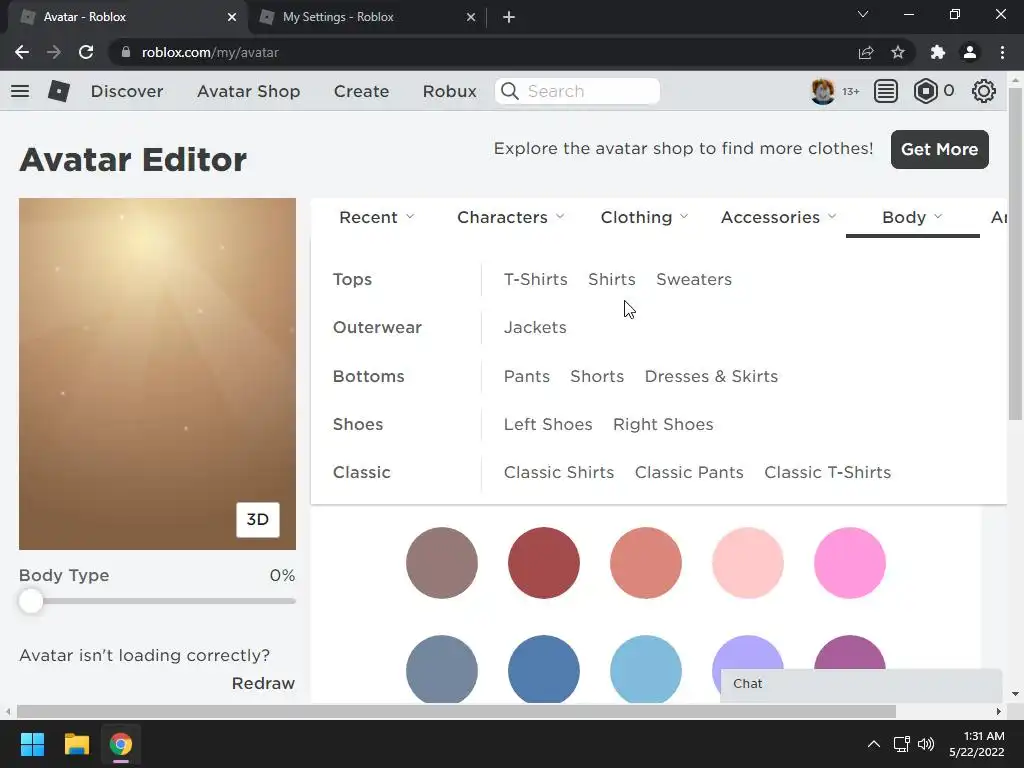This screenshot has width=1024, height=768.
Task: Select Classic T-Shirts option
Action: tap(827, 473)
